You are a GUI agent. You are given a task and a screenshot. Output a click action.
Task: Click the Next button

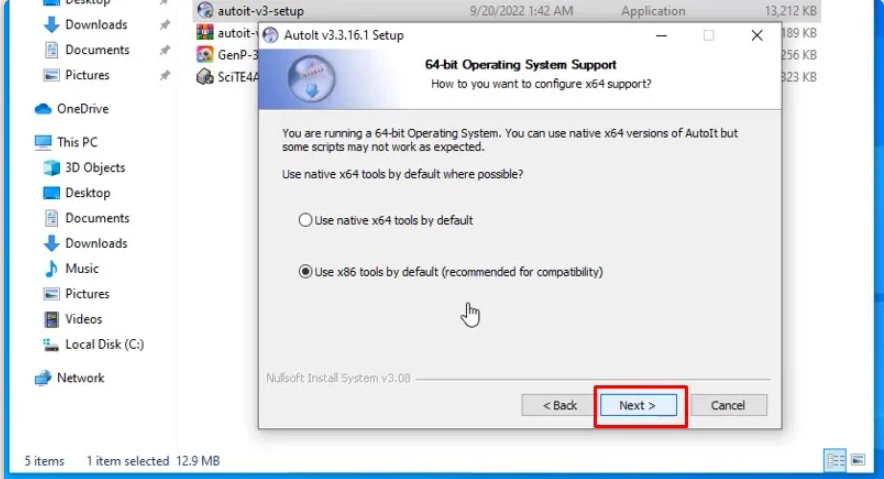click(x=638, y=405)
